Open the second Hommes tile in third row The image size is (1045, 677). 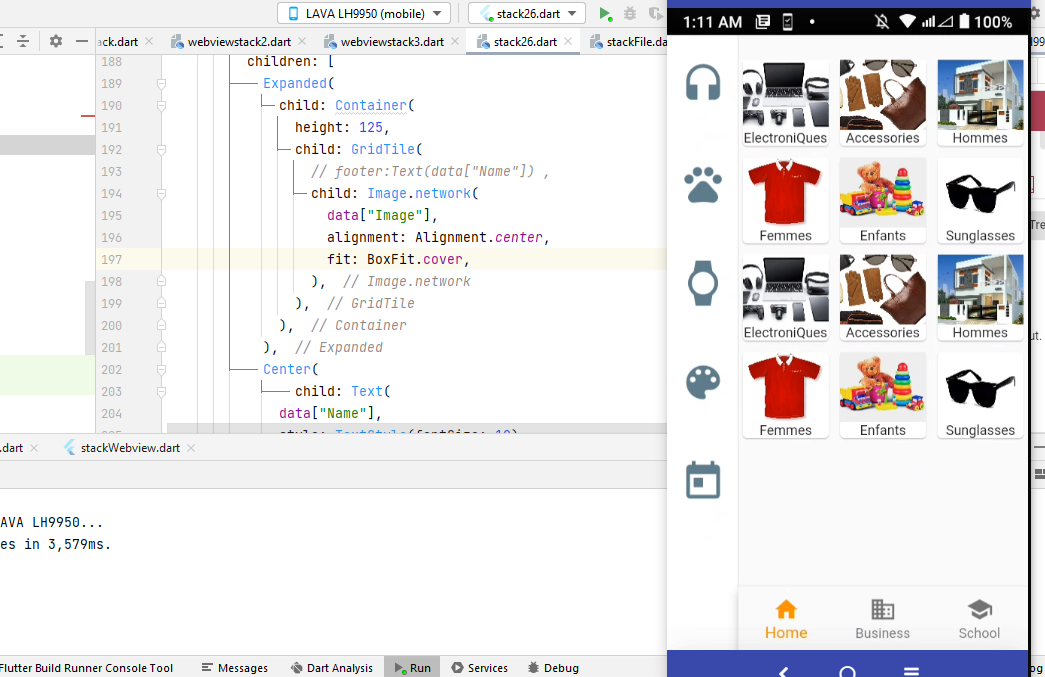(x=980, y=298)
